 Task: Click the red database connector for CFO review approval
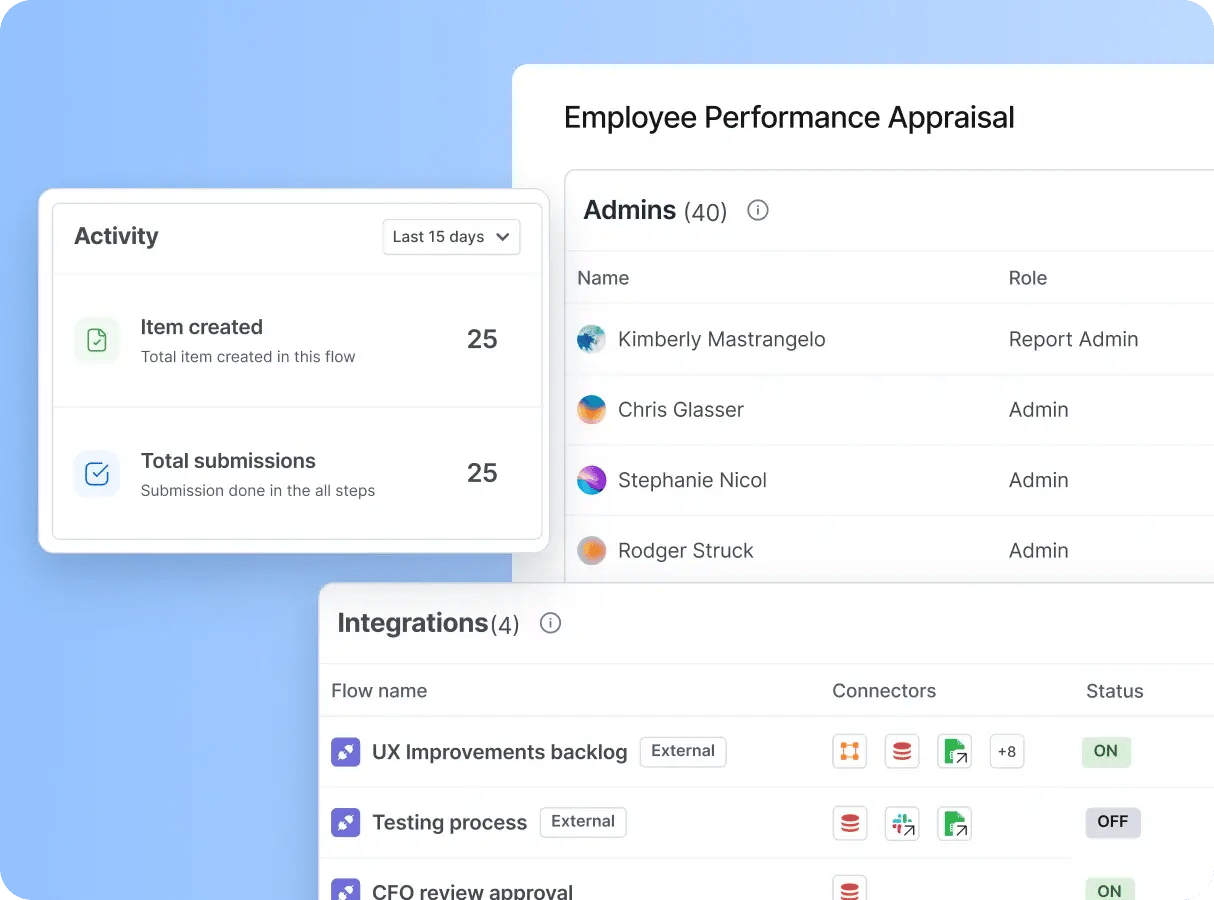click(x=850, y=888)
